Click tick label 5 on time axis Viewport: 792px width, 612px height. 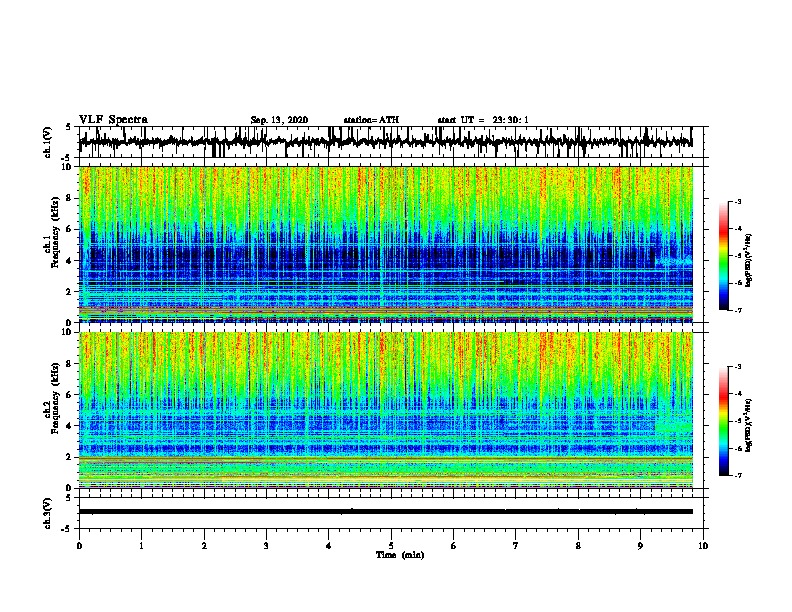391,546
